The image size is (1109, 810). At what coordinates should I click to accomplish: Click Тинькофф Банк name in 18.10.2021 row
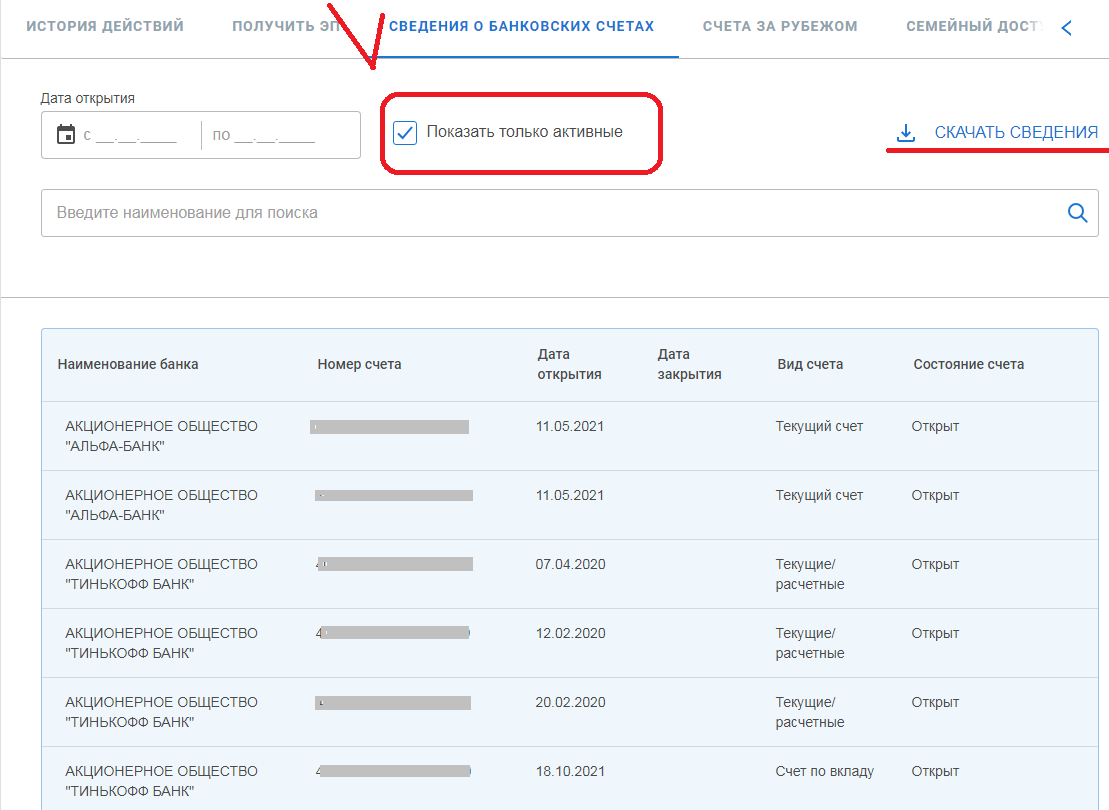pos(161,781)
